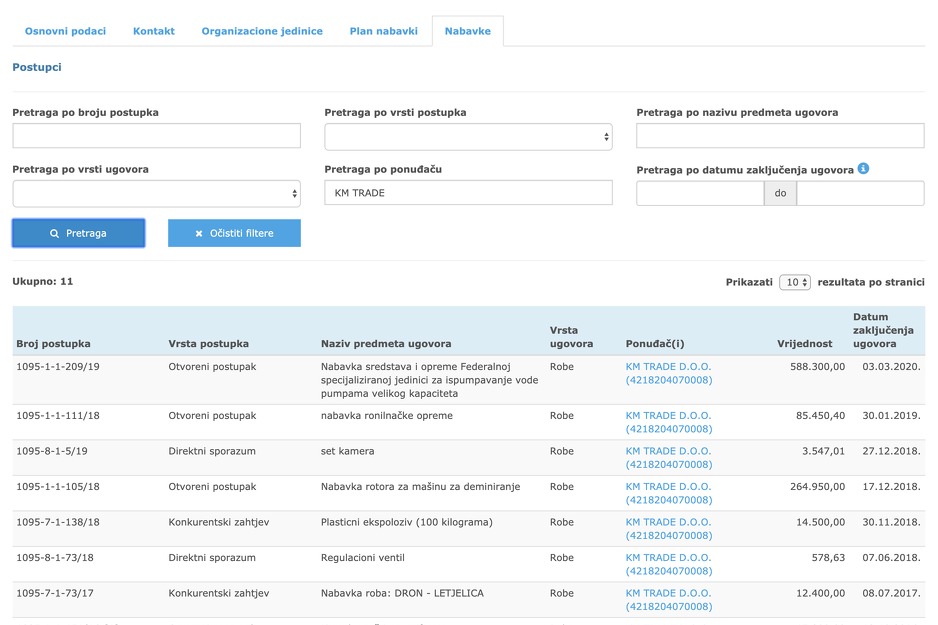
Task: Focus the Pretraga po broju postupka field
Action: [156, 137]
